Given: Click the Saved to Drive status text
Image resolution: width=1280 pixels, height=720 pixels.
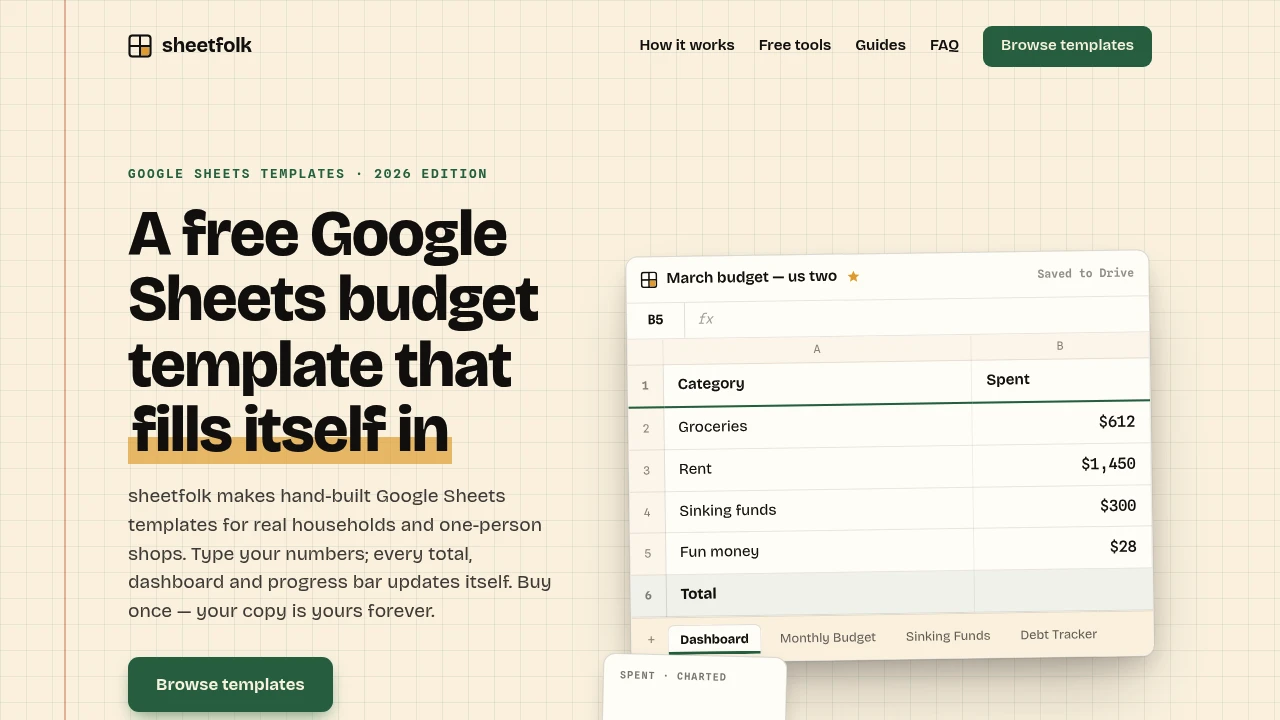Looking at the screenshot, I should (1085, 273).
